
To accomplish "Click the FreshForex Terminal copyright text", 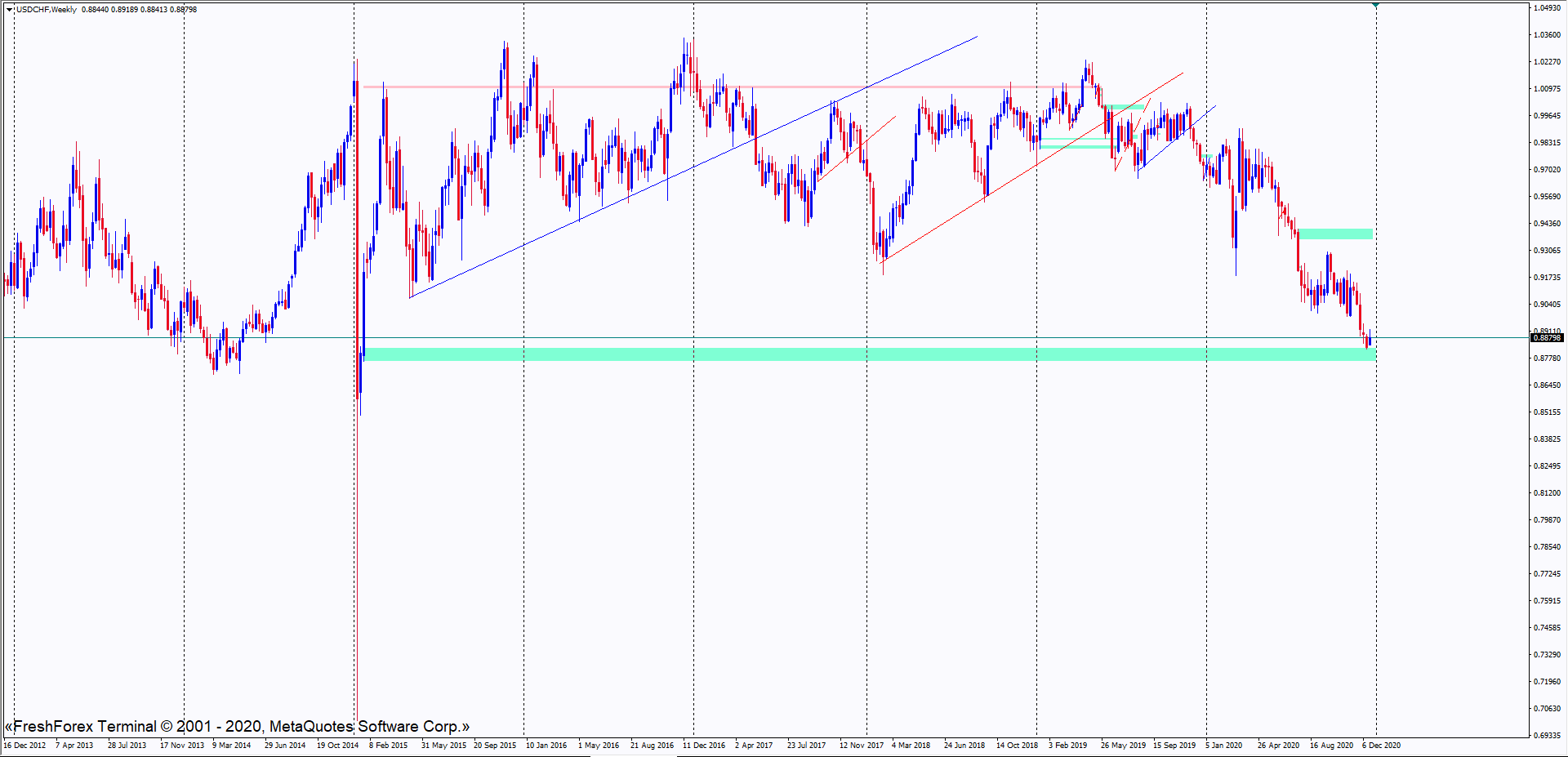I will [237, 726].
